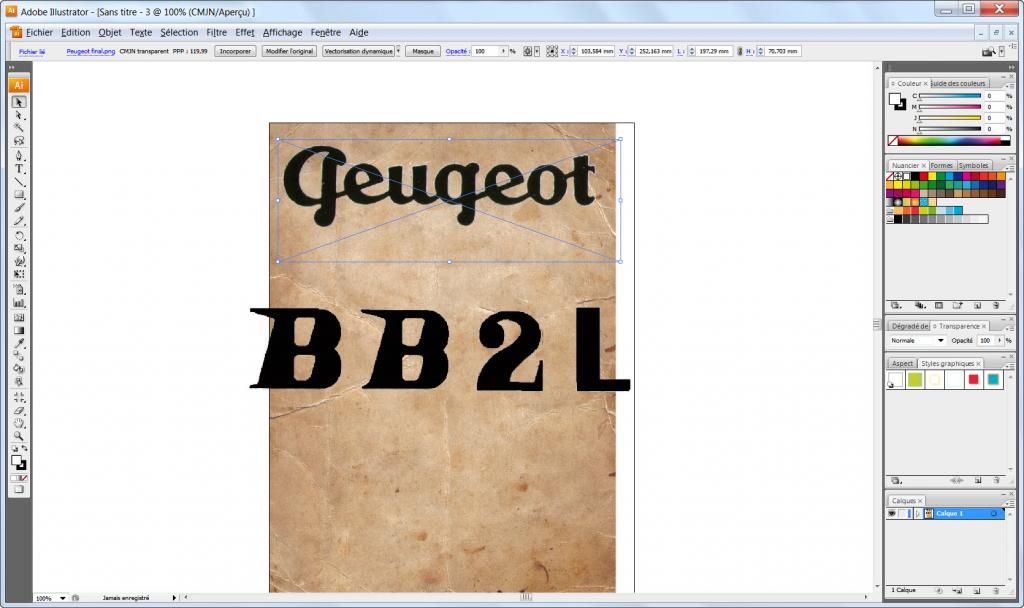The image size is (1024, 608).
Task: Create a new layer in Calques panel
Action: [977, 590]
